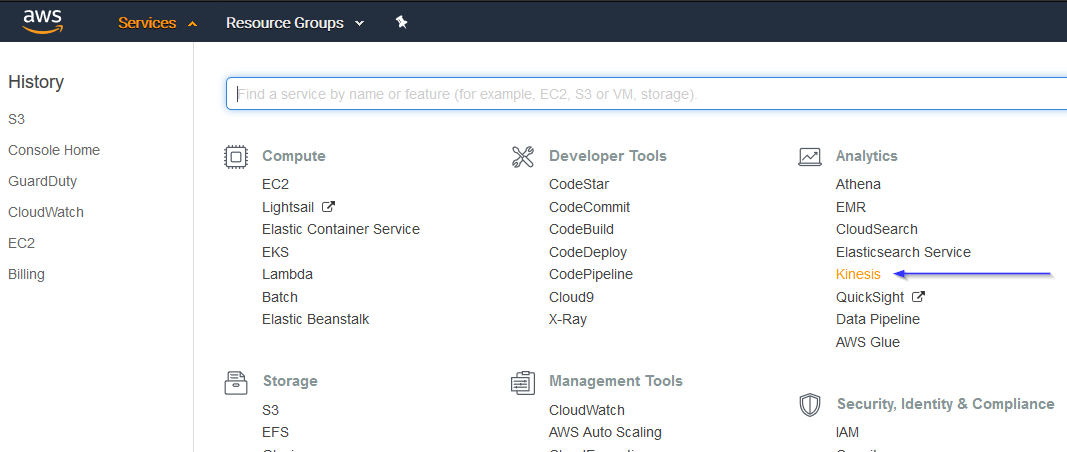Open Cloud9 service
1067x452 pixels.
(572, 297)
